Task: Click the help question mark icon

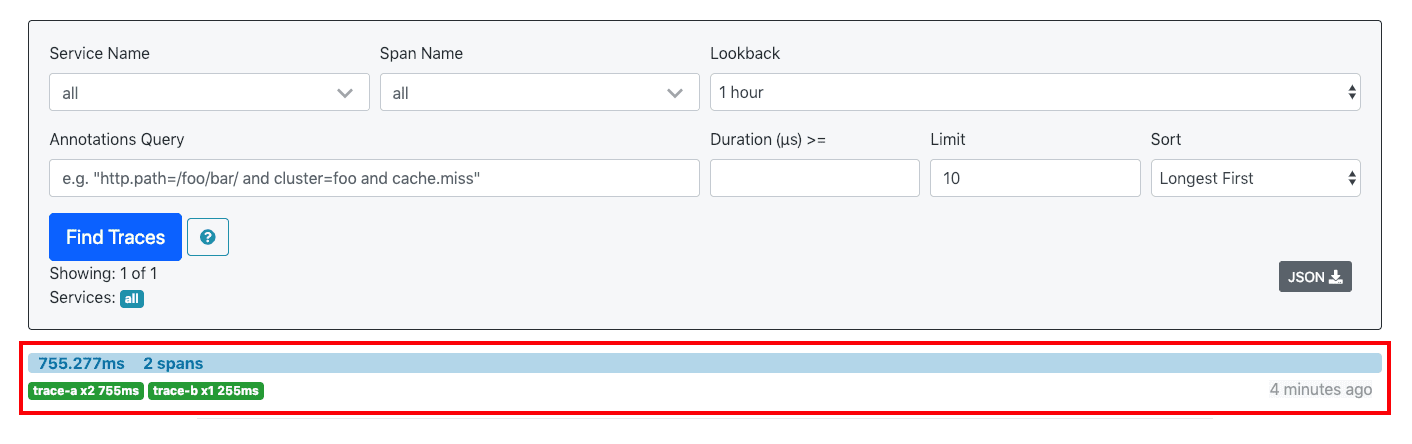Action: pos(208,237)
